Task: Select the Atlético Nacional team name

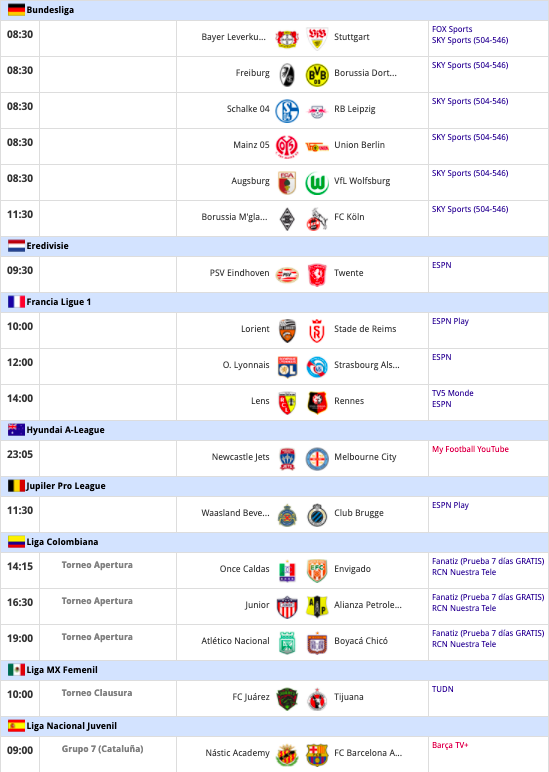Action: [235, 641]
